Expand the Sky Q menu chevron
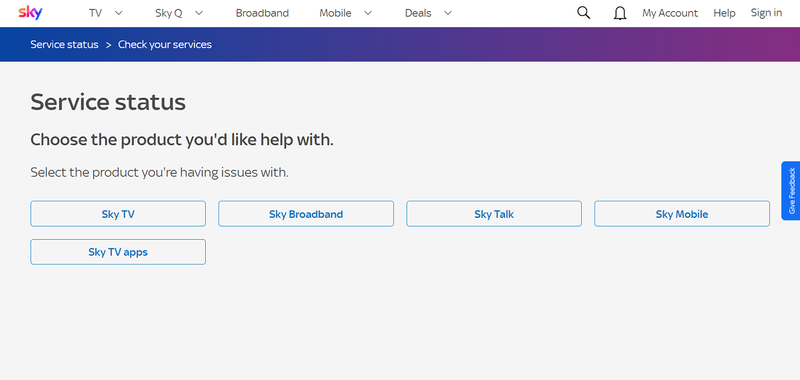 coord(199,13)
